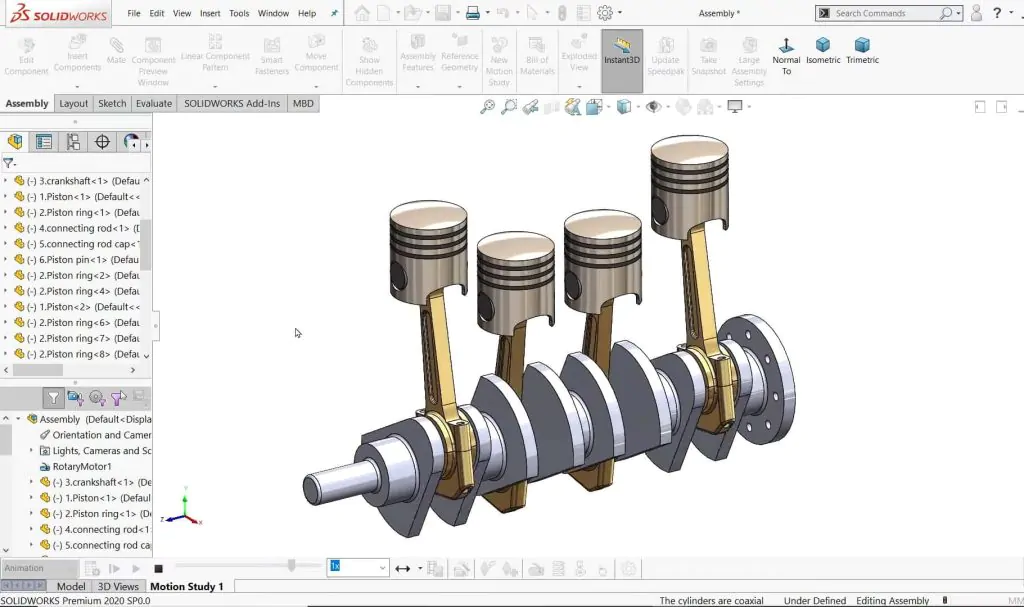The image size is (1024, 607).
Task: Click the Filter Selected funnel-arrow icon
Action: [118, 397]
